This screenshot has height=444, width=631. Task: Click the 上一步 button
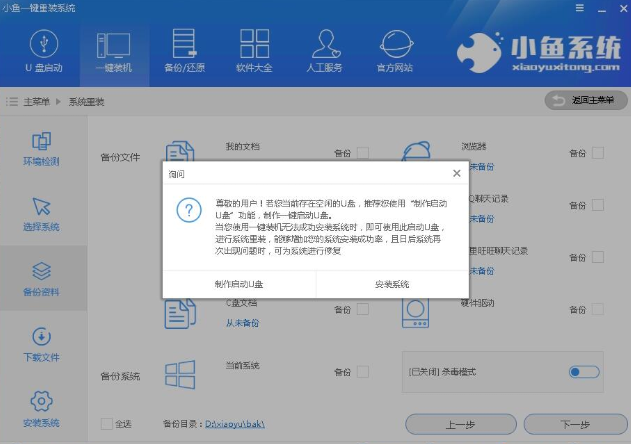pos(461,424)
